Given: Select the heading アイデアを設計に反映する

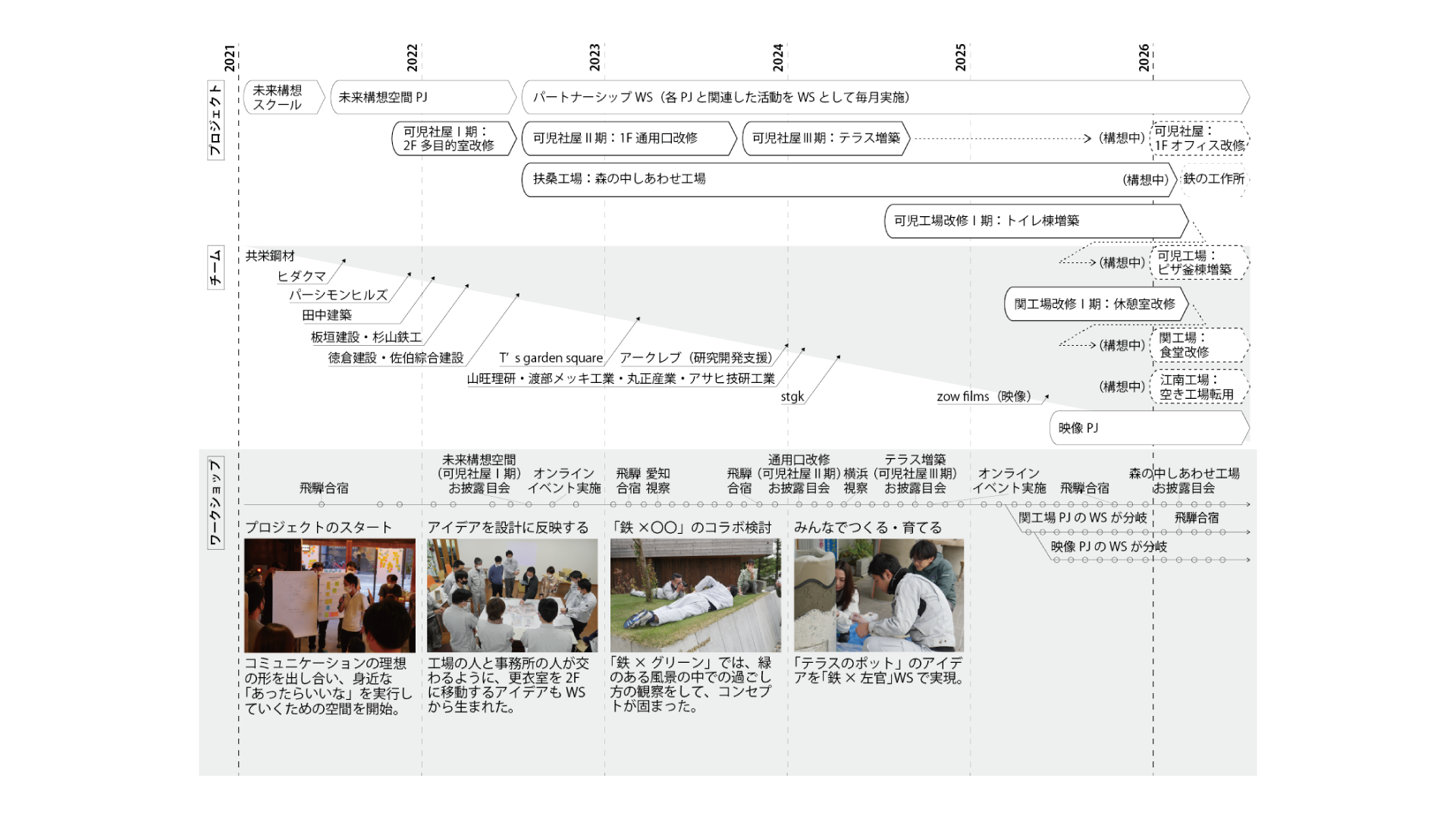Looking at the screenshot, I should pyautogui.click(x=508, y=528).
